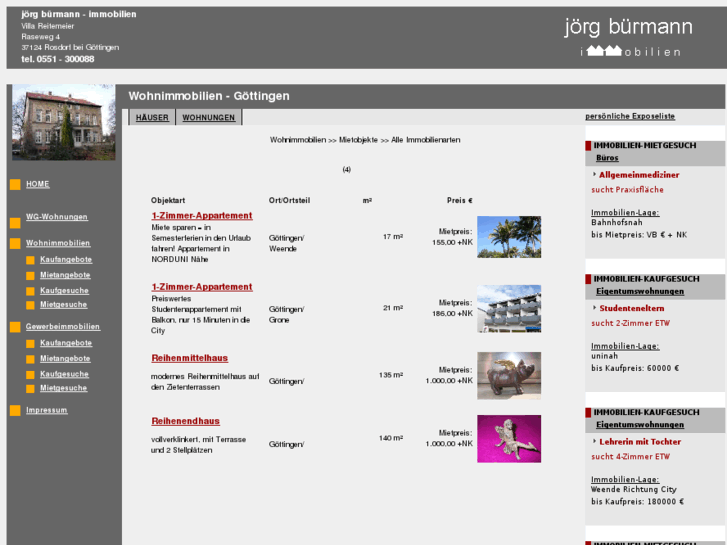Open Mietangebote under Wohnimmobilien
This screenshot has width=727, height=545.
tap(65, 275)
